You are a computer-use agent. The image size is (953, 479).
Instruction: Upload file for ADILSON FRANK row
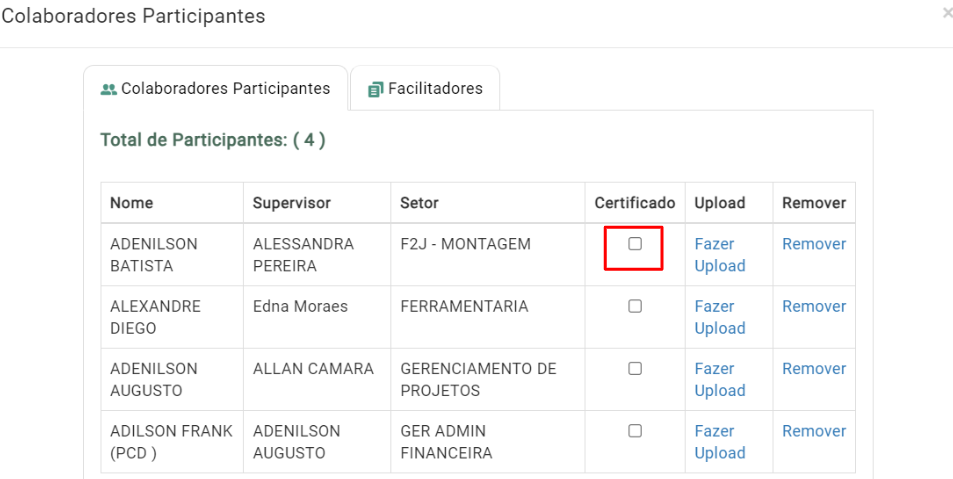pos(720,442)
